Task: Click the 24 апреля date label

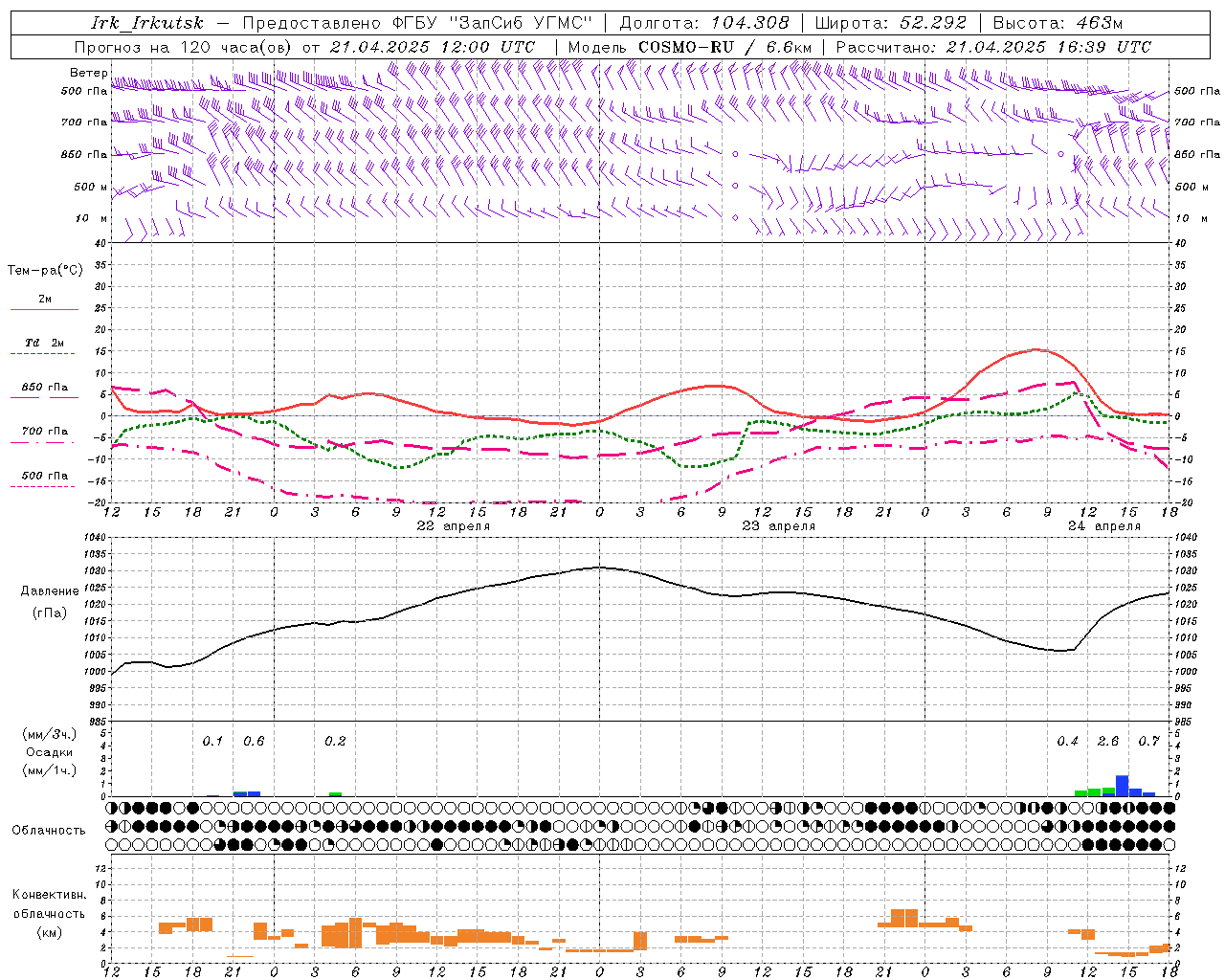Action: pos(1104,526)
